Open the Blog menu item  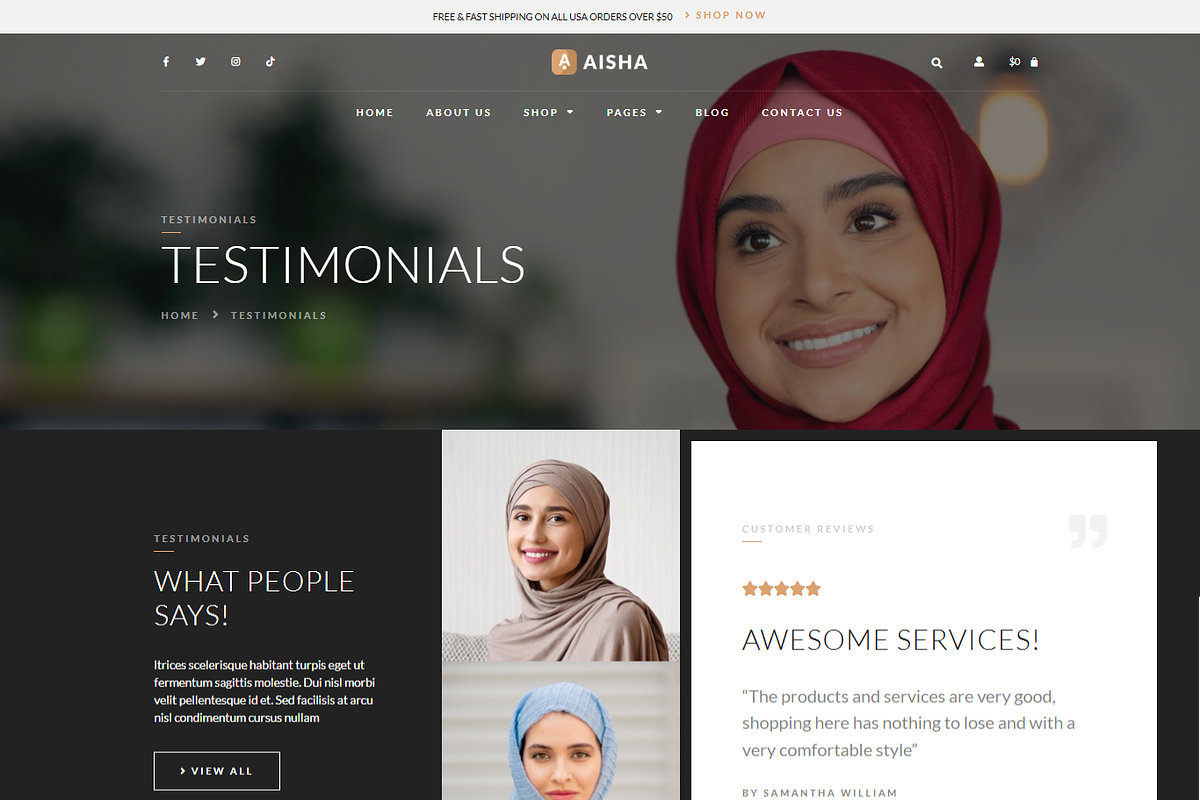pos(713,113)
